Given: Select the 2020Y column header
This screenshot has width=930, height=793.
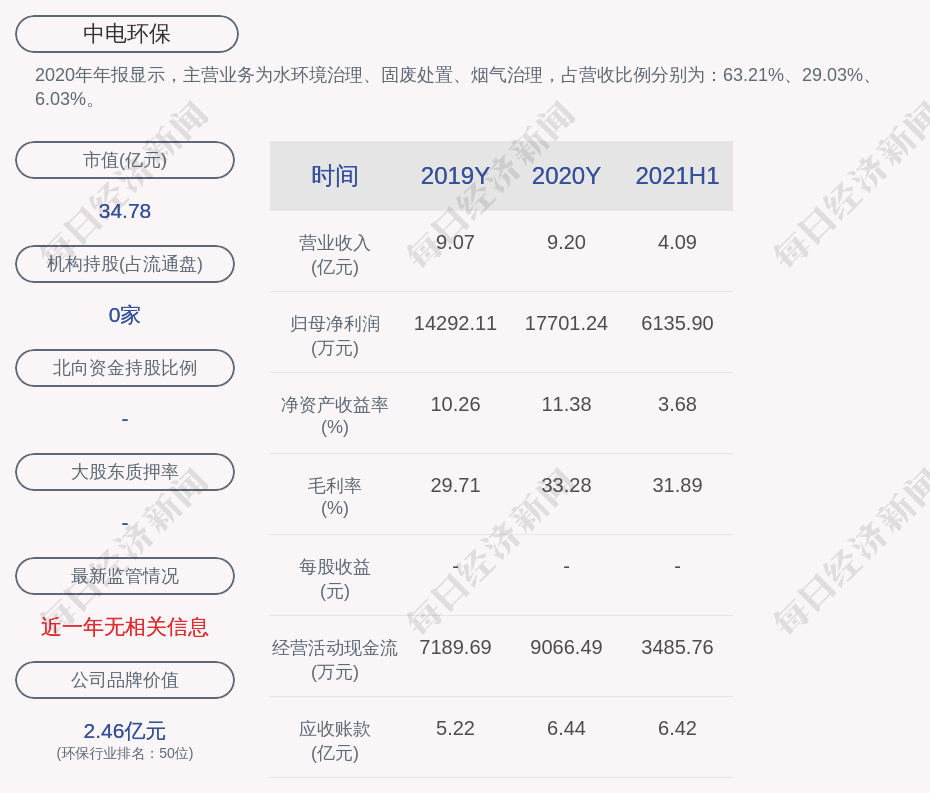Looking at the screenshot, I should click(x=566, y=176).
